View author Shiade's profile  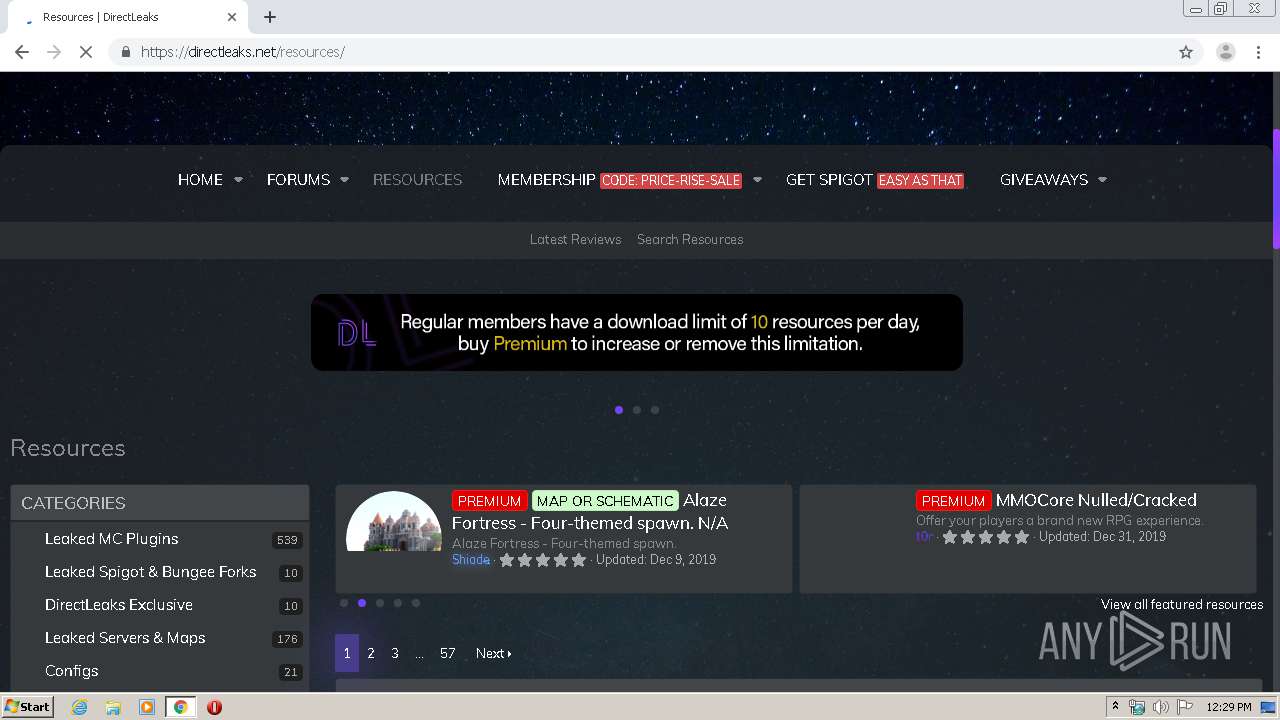pyautogui.click(x=471, y=560)
